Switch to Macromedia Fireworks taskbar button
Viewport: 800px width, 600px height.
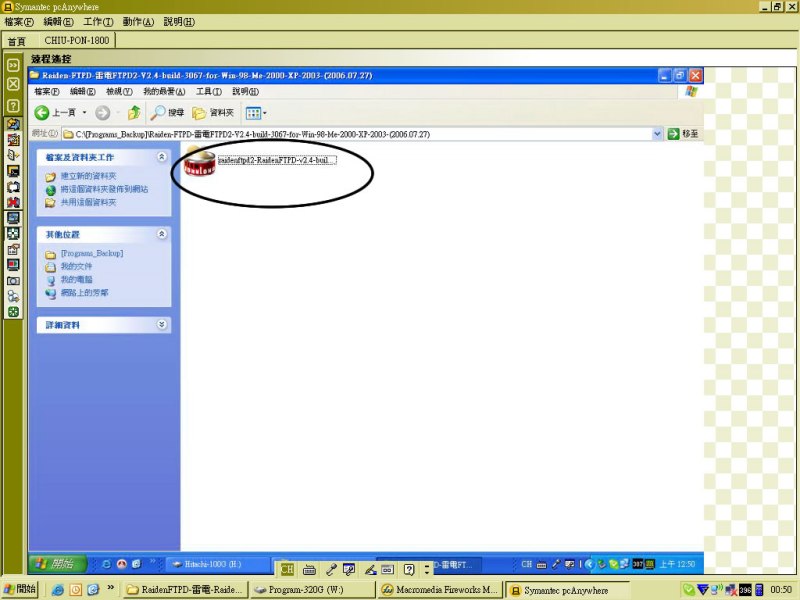[x=440, y=589]
